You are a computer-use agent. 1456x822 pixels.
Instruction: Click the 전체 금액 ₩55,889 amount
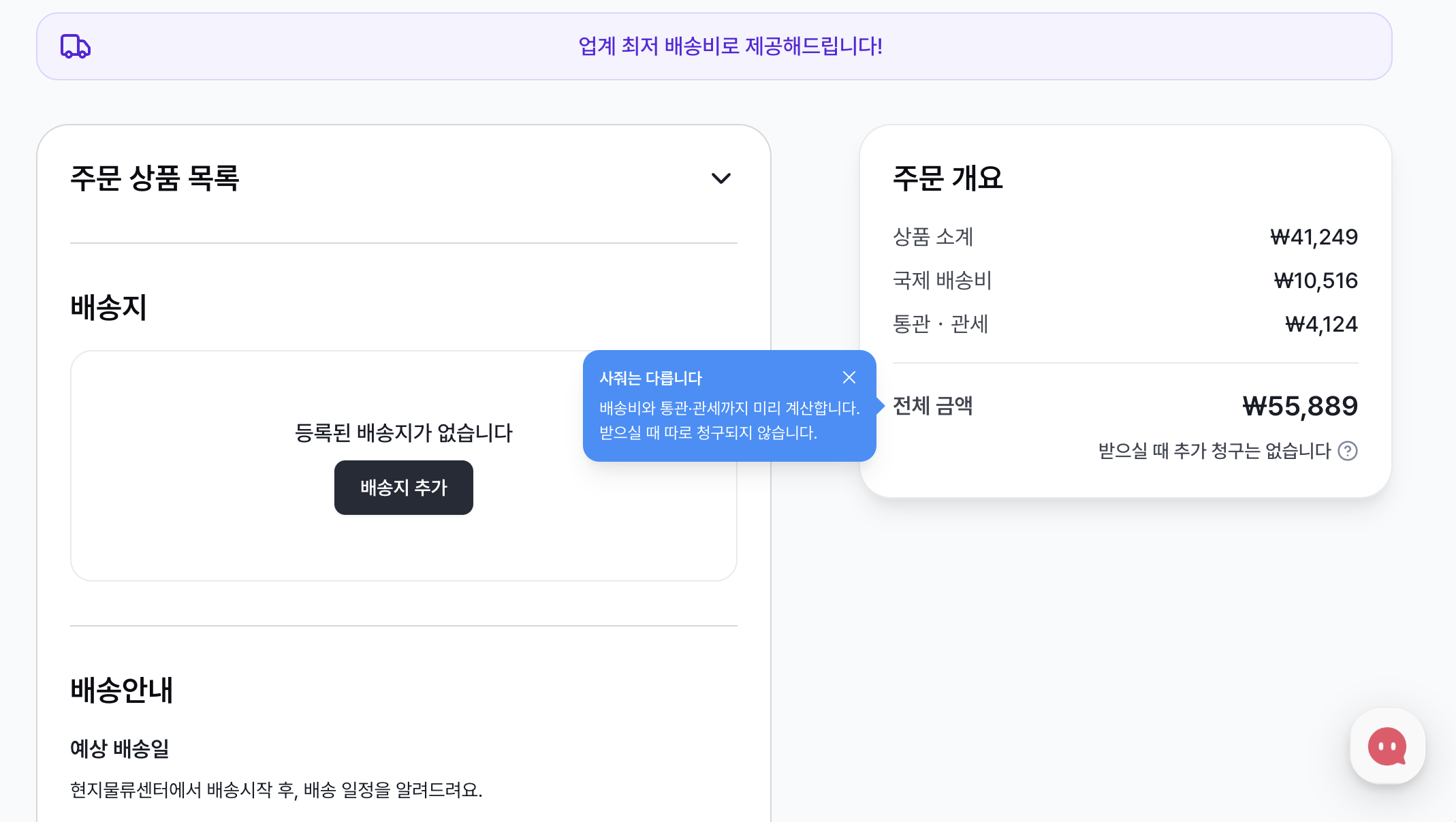click(x=1300, y=407)
